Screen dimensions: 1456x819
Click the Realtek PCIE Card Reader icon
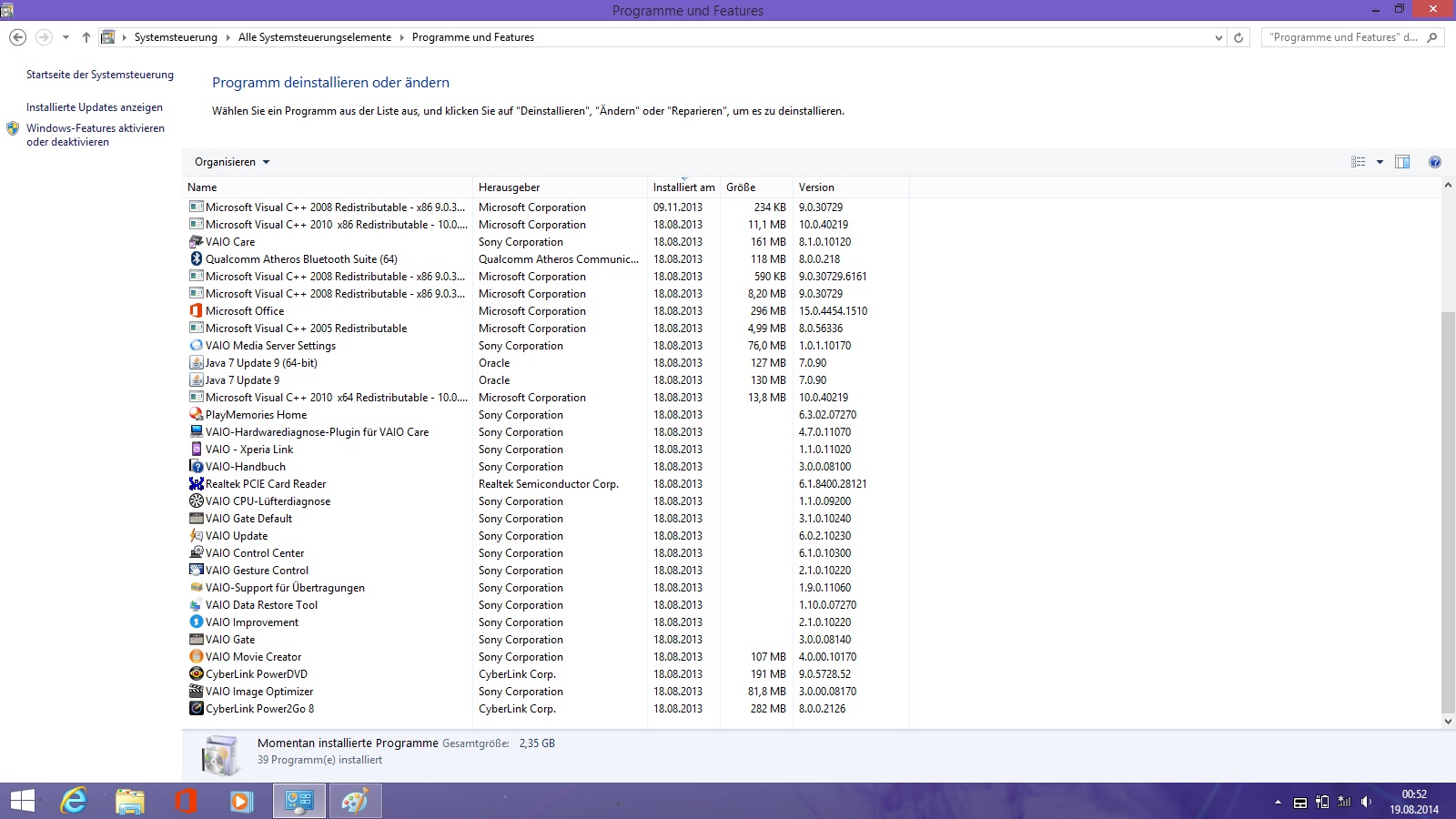(x=196, y=484)
